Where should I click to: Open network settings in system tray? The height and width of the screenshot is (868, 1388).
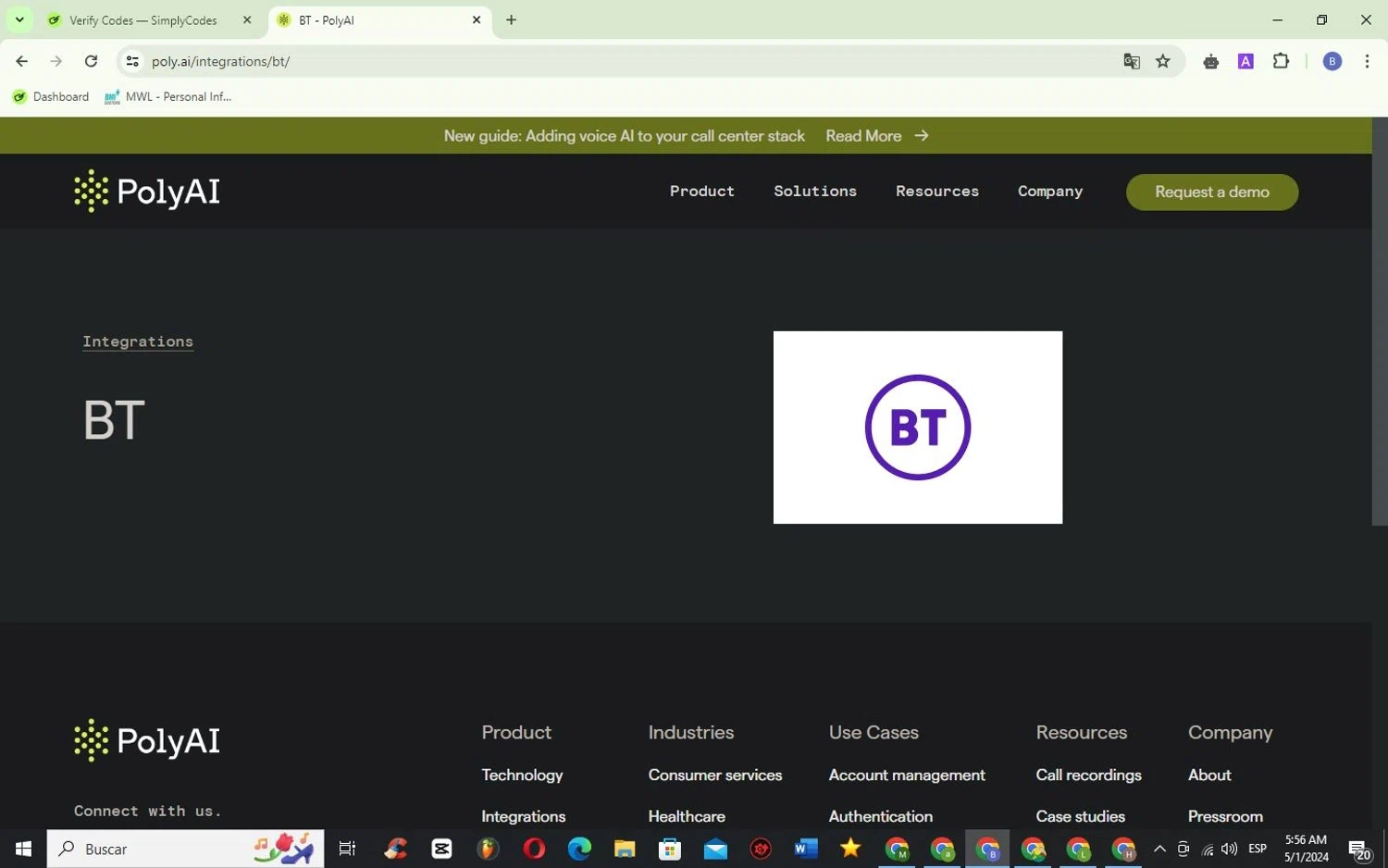[x=1207, y=849]
